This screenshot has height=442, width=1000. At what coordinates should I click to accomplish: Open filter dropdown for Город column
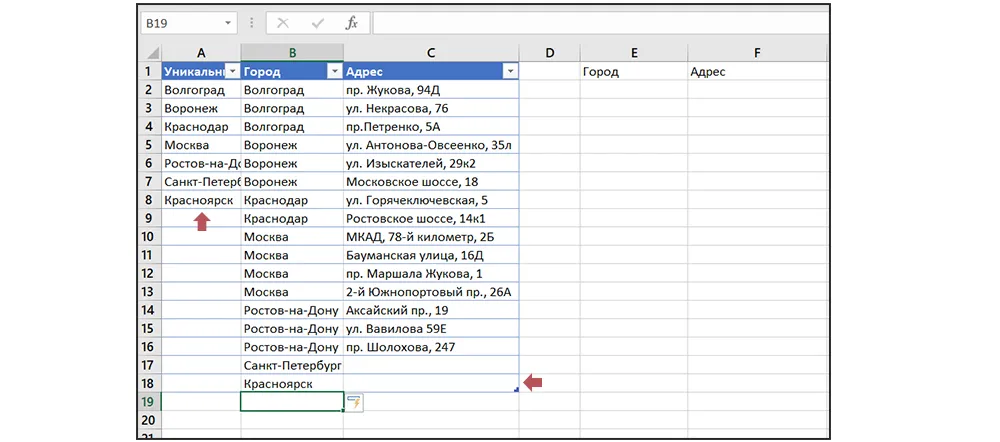click(333, 72)
